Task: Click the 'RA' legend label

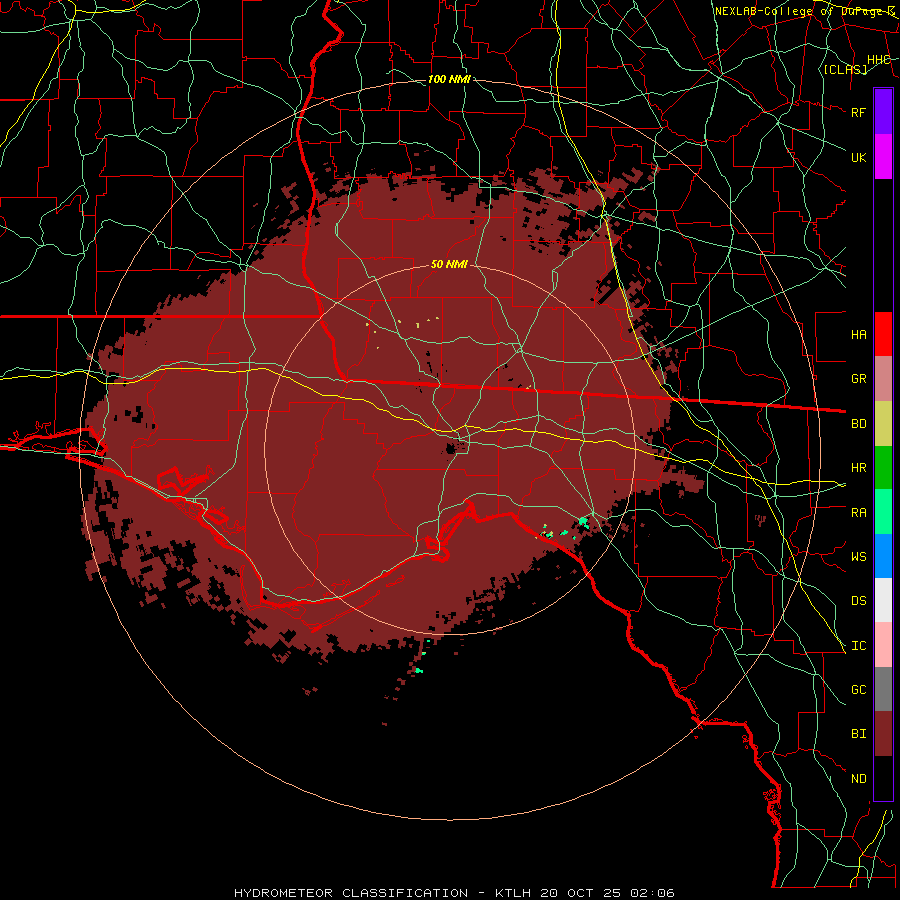Action: 859,513
